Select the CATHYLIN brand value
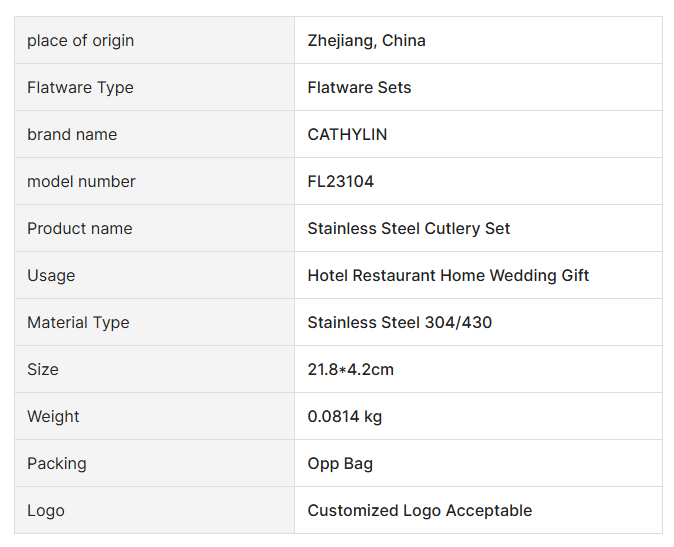Screen dimensions: 674x547 [347, 135]
